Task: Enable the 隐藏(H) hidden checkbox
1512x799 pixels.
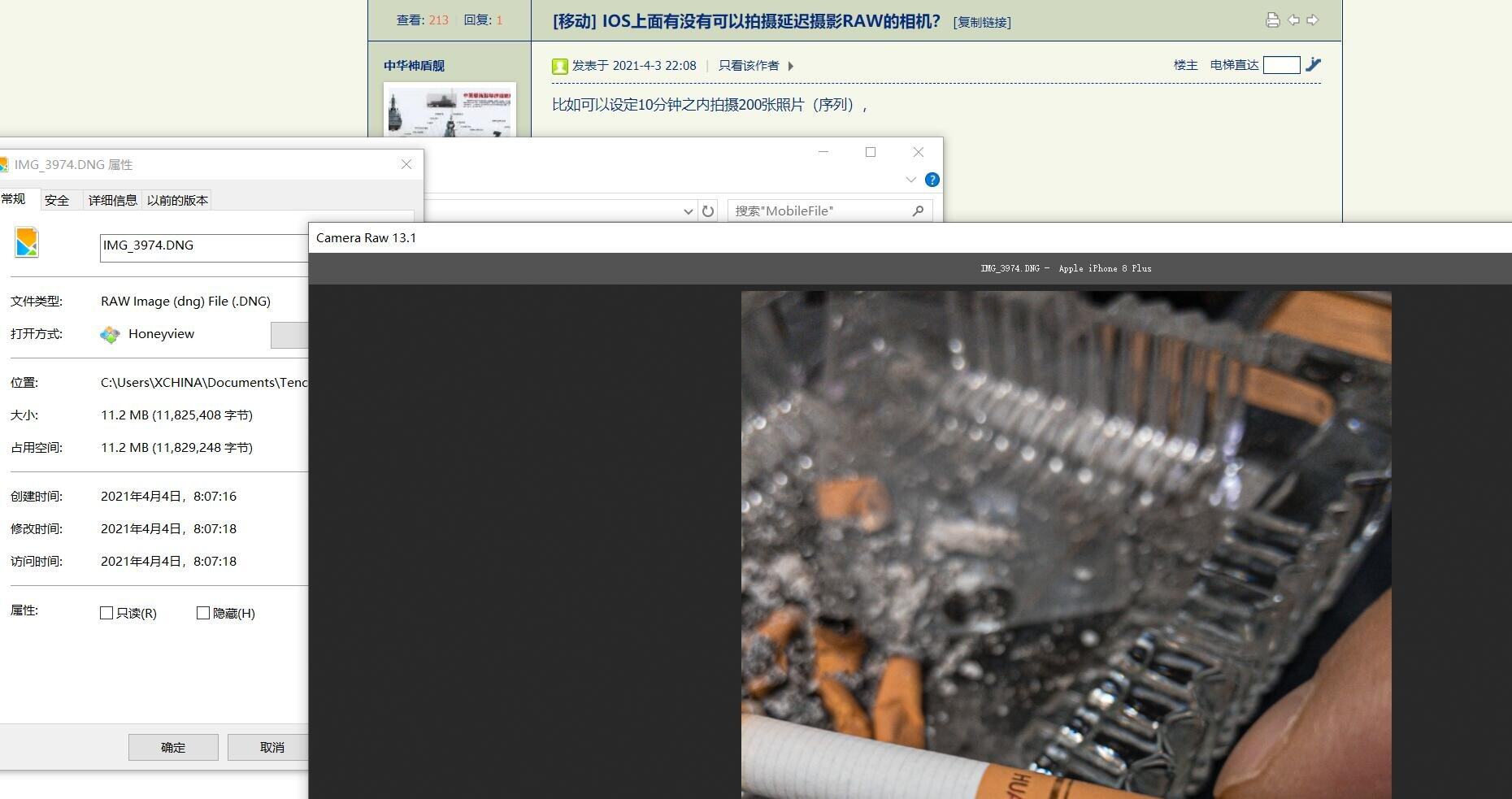Action: tap(203, 613)
